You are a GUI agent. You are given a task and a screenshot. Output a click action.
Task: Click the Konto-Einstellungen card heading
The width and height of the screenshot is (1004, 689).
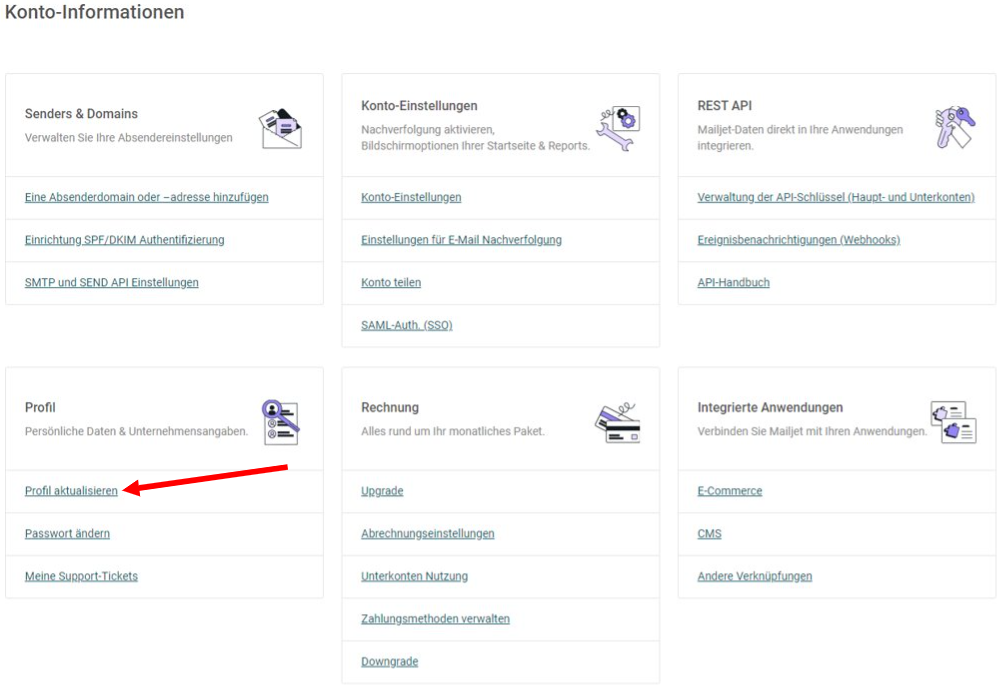pyautogui.click(x=419, y=106)
